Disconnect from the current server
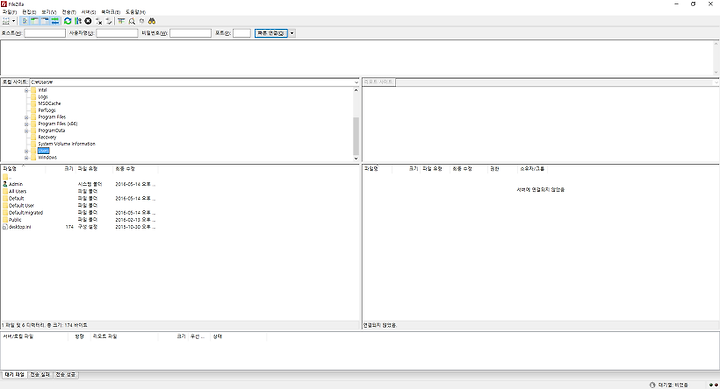Image resolution: width=720 pixels, height=389 pixels. pyautogui.click(x=99, y=21)
